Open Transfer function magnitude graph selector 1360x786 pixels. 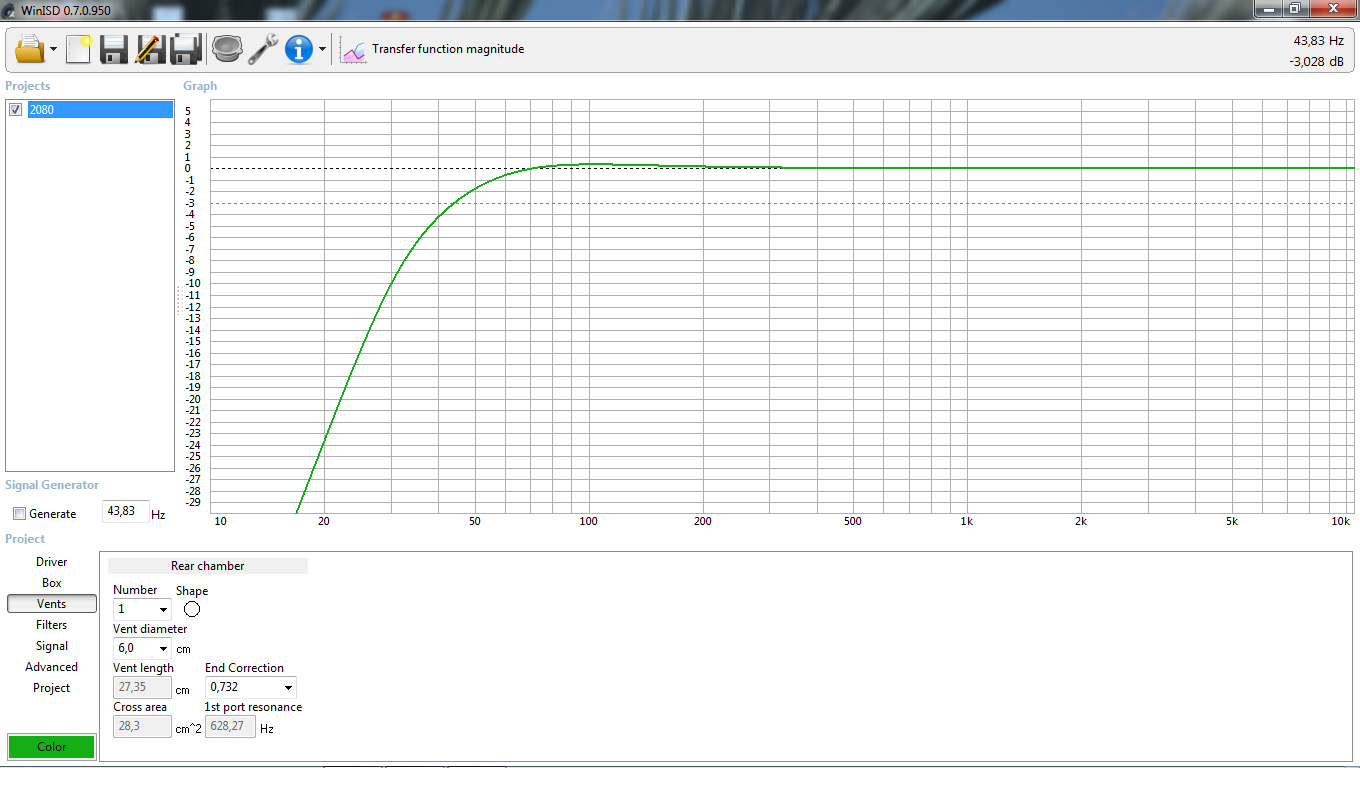(447, 49)
